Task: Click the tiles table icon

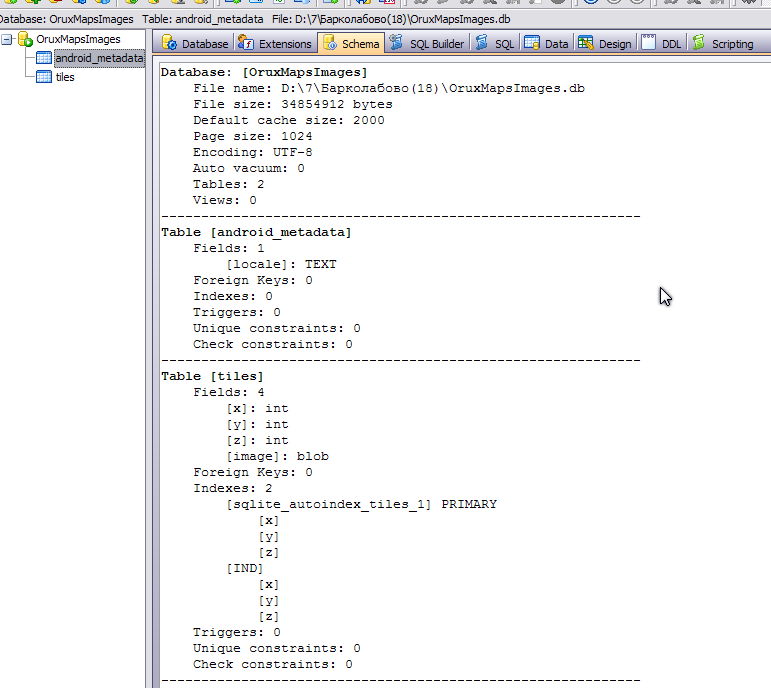Action: (x=44, y=77)
